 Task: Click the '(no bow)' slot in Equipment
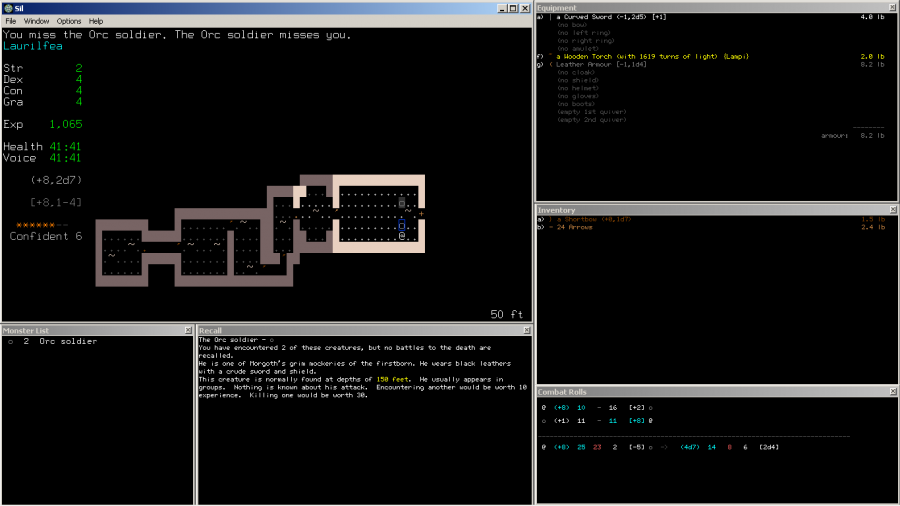click(x=572, y=25)
